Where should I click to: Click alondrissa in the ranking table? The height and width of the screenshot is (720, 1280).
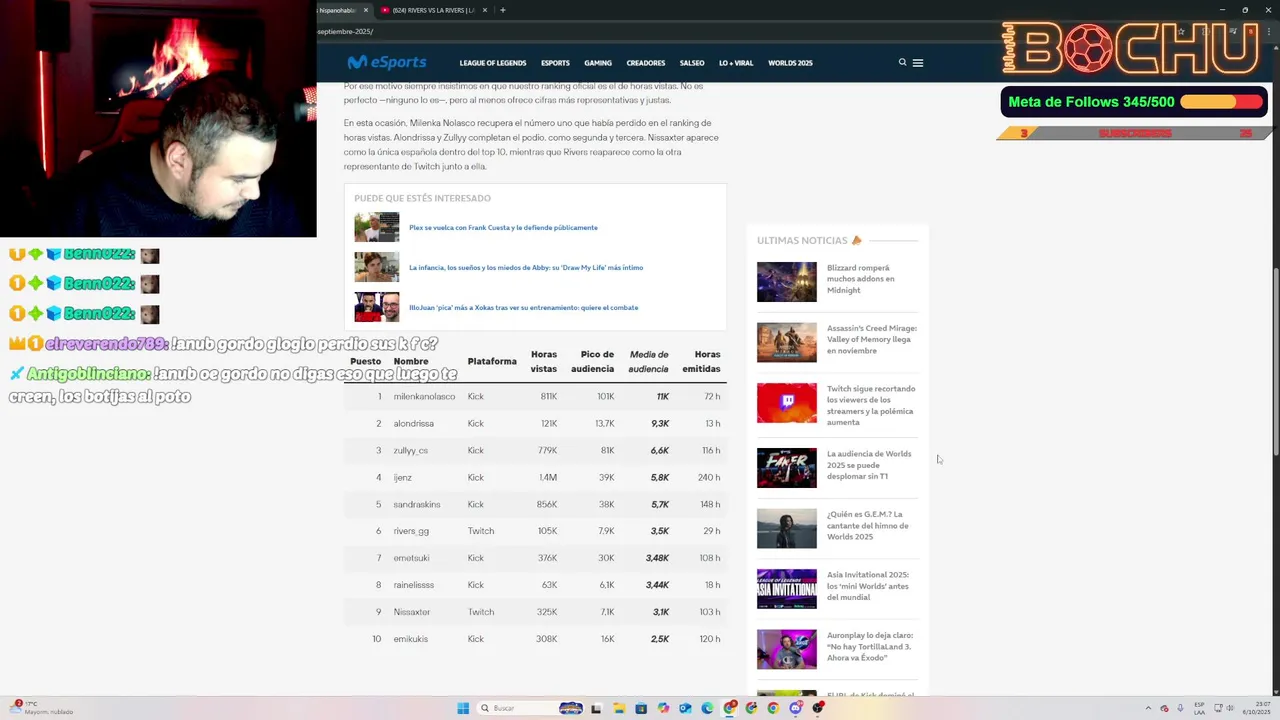(x=414, y=423)
